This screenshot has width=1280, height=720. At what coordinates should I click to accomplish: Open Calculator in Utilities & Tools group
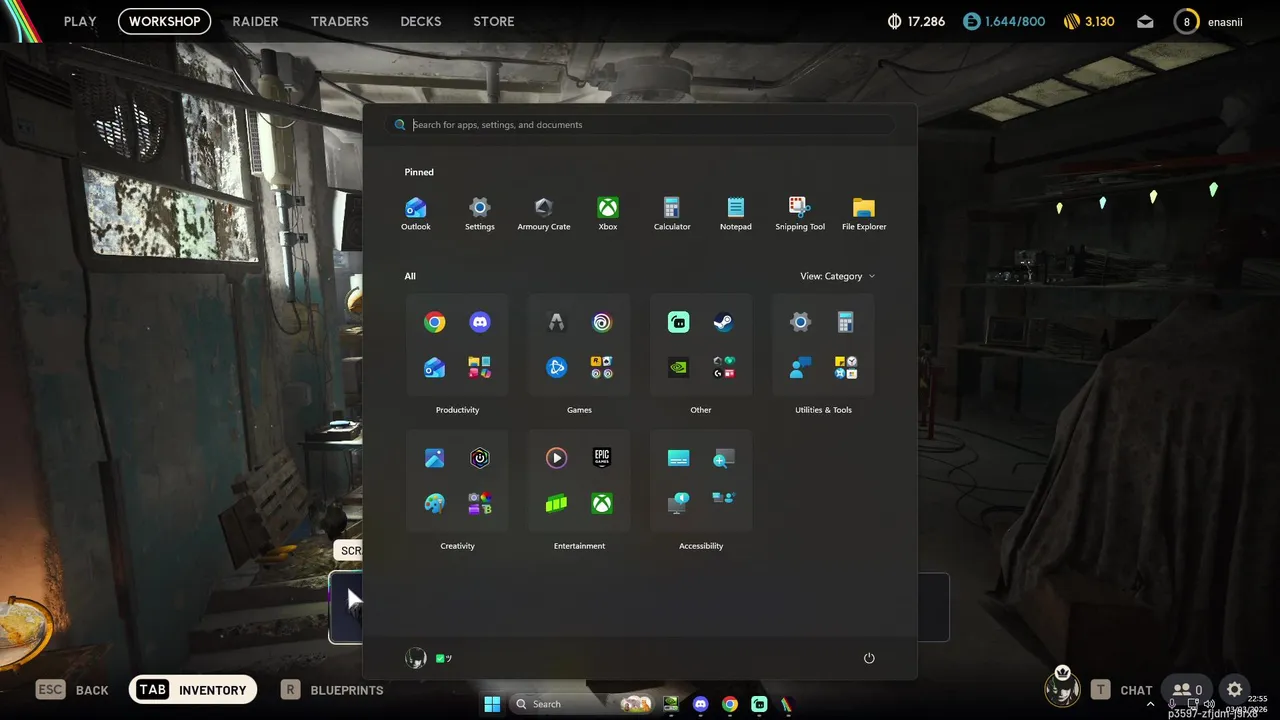coord(846,322)
